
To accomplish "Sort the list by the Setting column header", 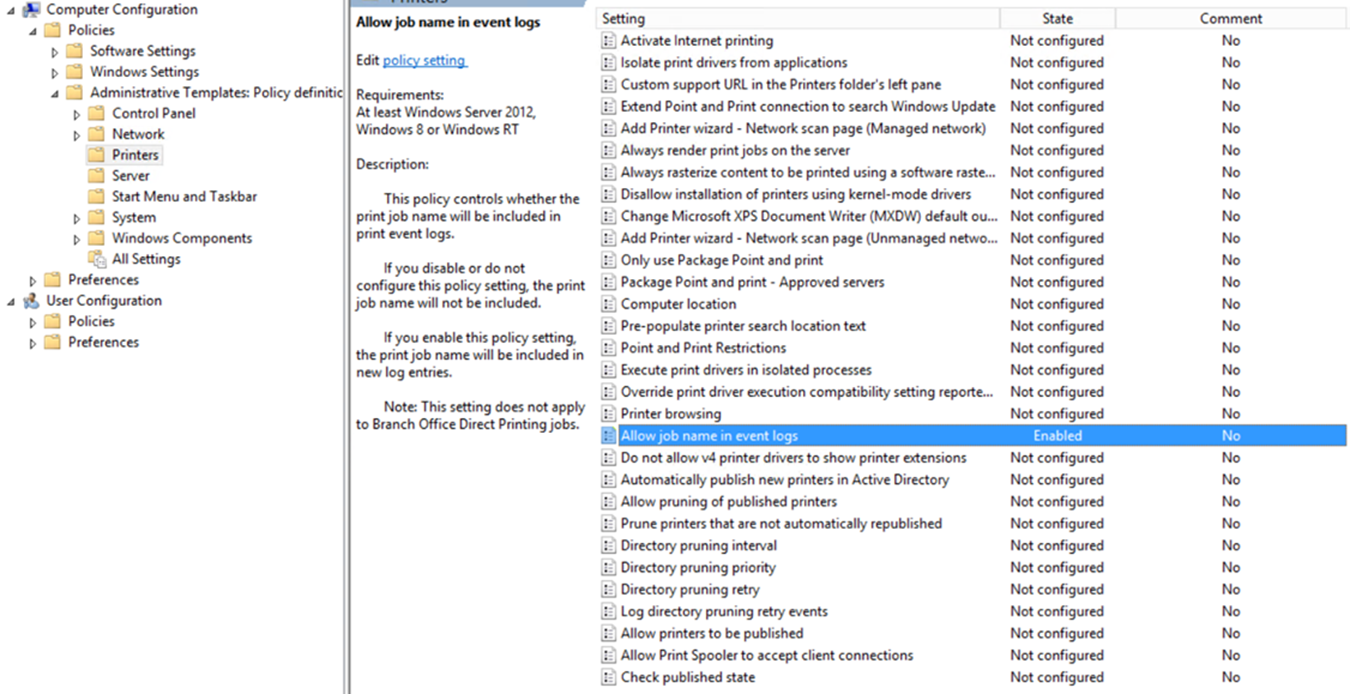I will pos(798,18).
